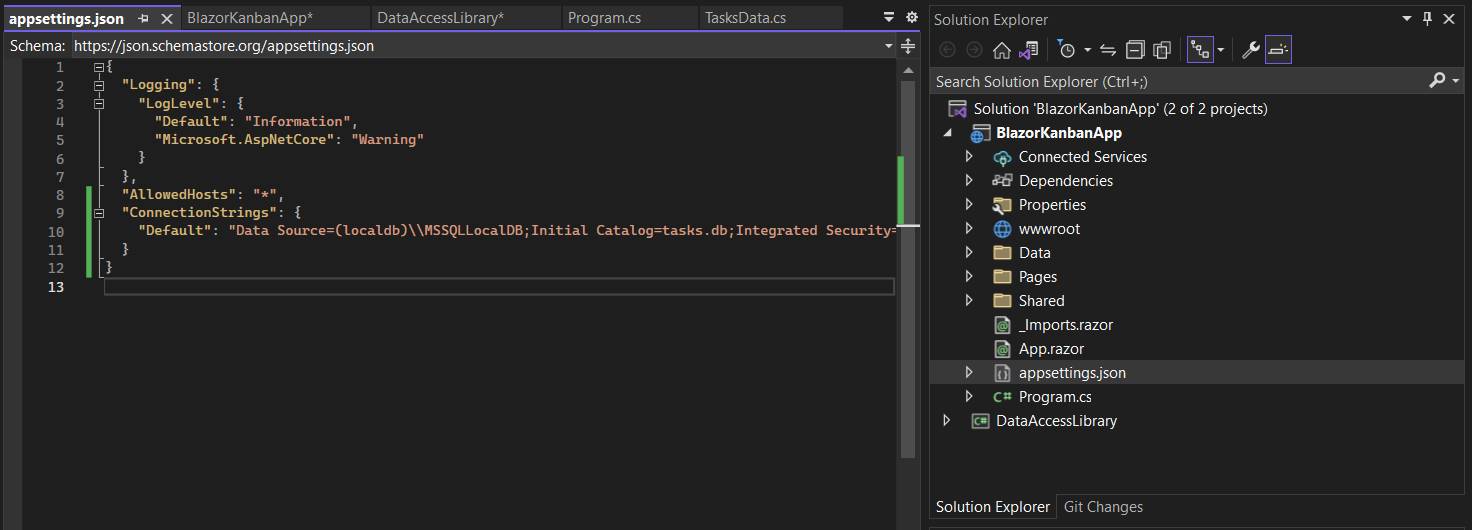Open the Pending Changes Filter dropdown arrow
The image size is (1472, 530).
point(1086,50)
